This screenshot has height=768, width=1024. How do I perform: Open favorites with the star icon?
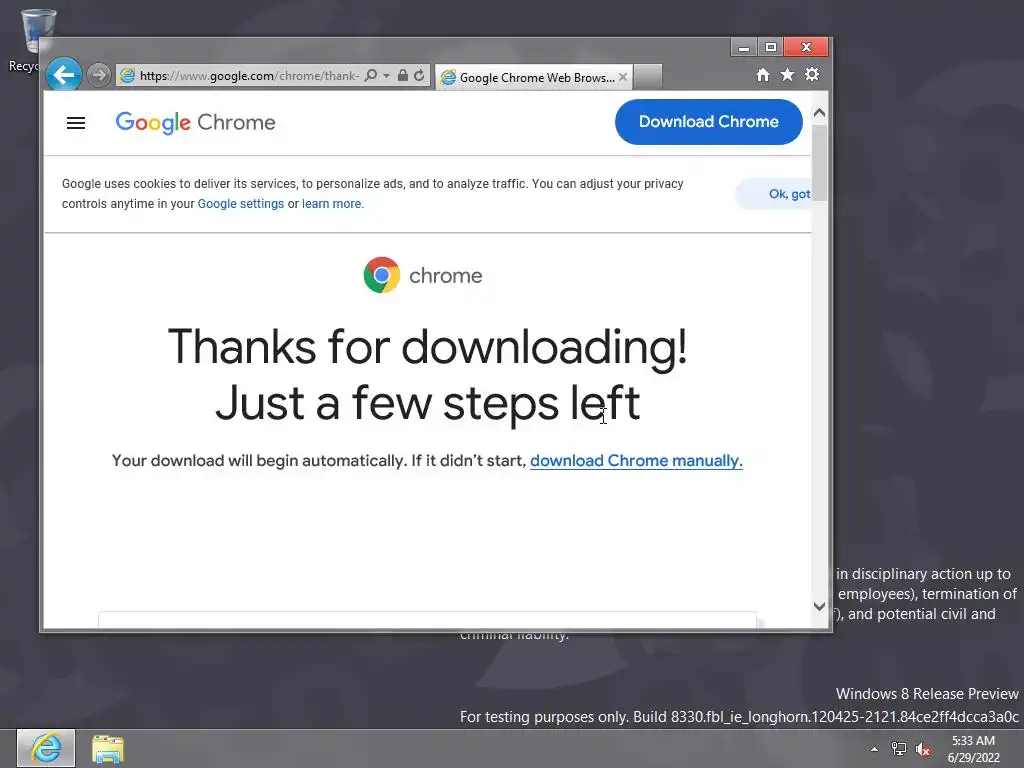click(788, 74)
